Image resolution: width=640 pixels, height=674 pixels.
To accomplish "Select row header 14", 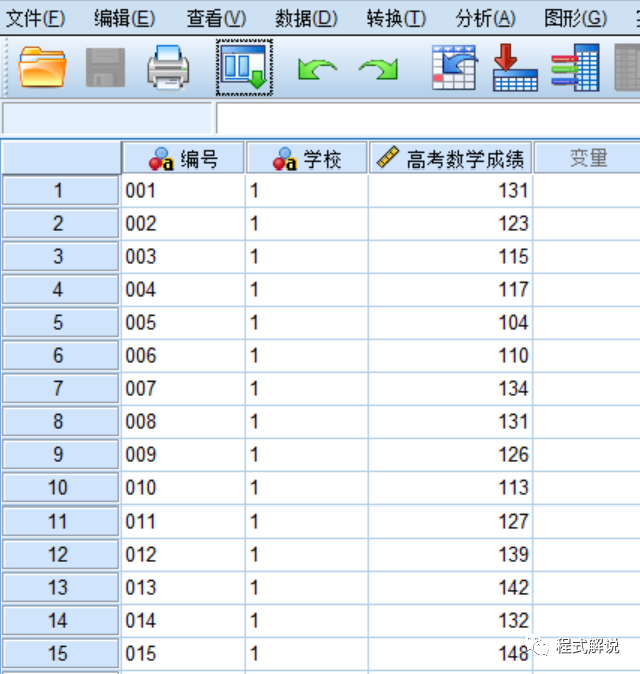I will click(60, 621).
